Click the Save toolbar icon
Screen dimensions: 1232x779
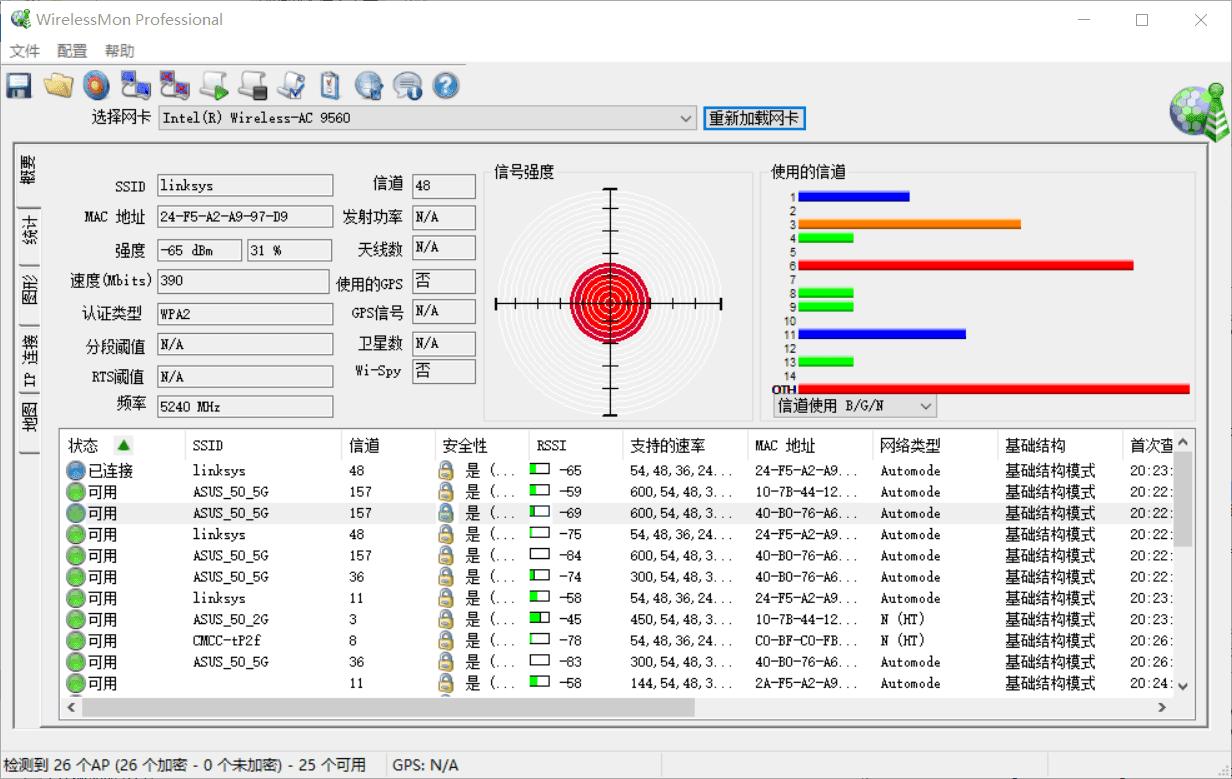coord(18,85)
